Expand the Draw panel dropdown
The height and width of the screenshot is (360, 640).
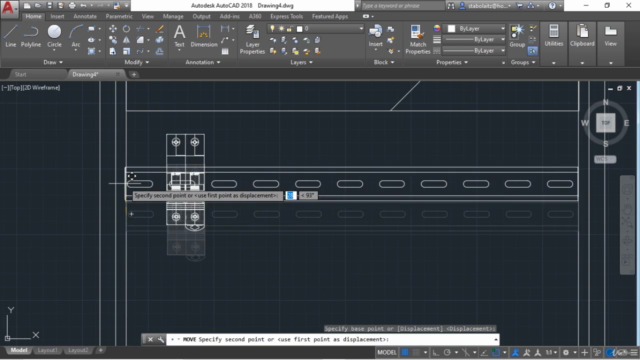[53, 62]
